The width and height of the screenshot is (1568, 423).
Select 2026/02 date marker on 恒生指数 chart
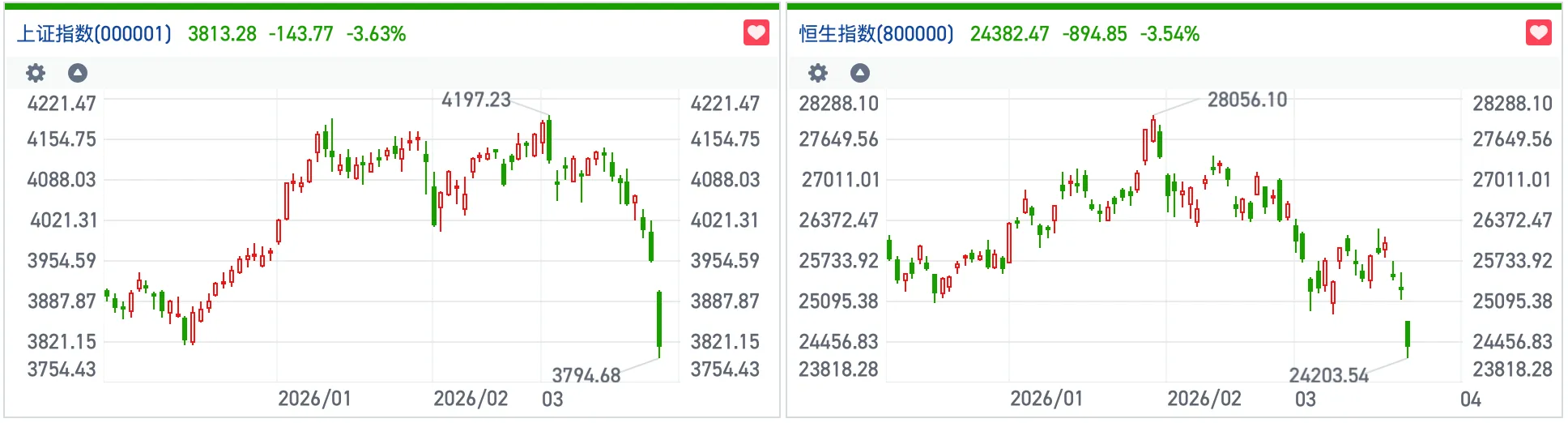[1204, 399]
